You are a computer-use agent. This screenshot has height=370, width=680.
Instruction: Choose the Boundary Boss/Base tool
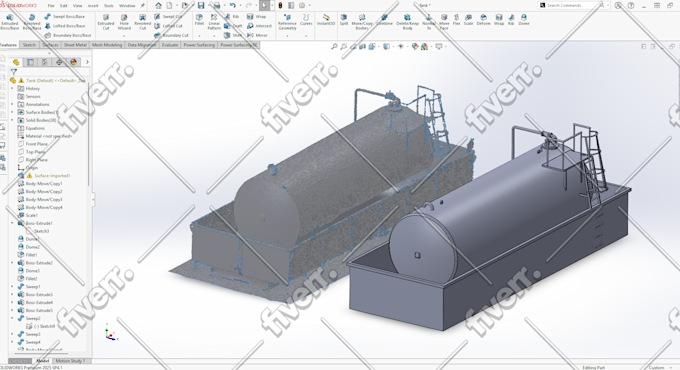tap(68, 35)
